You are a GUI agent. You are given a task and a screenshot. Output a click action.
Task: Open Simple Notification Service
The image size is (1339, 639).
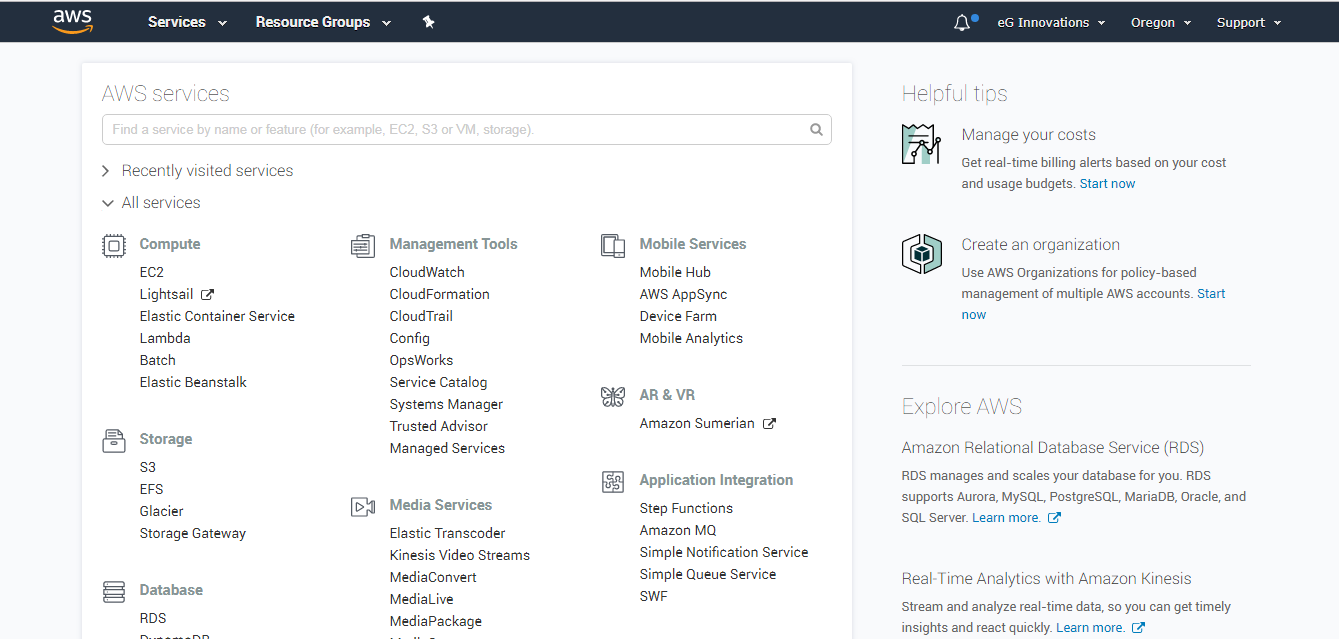click(724, 552)
